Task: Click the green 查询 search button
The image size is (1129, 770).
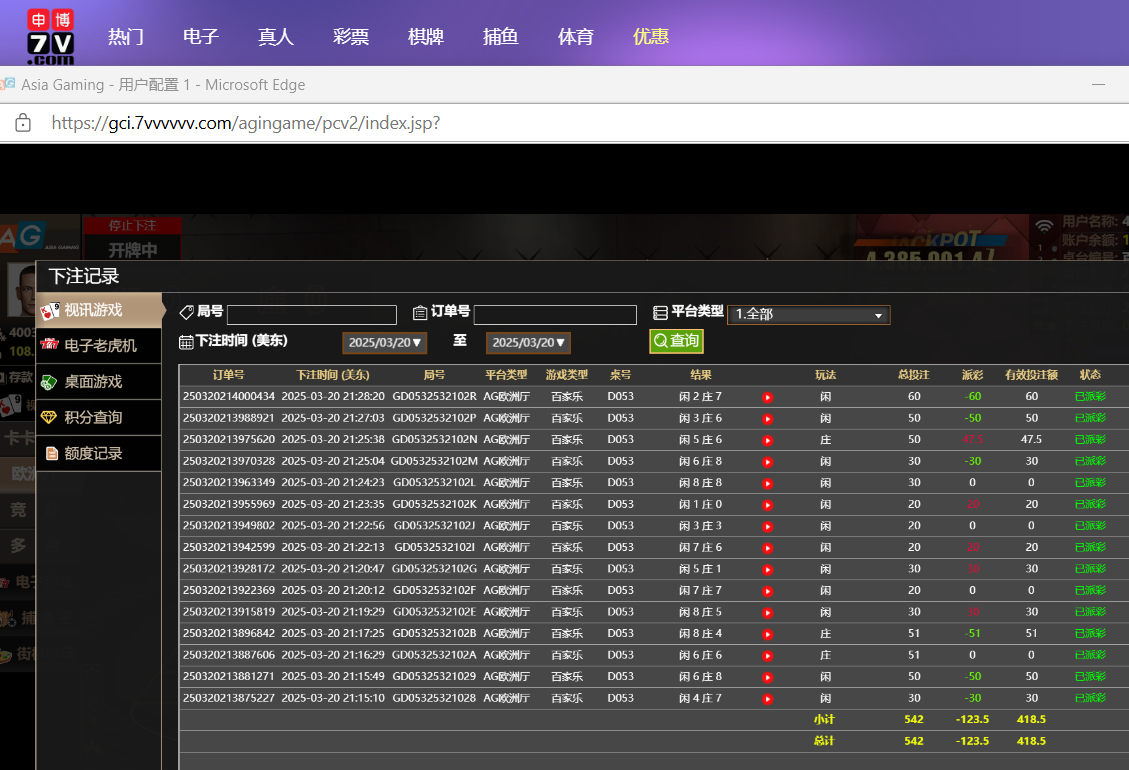Action: point(676,341)
